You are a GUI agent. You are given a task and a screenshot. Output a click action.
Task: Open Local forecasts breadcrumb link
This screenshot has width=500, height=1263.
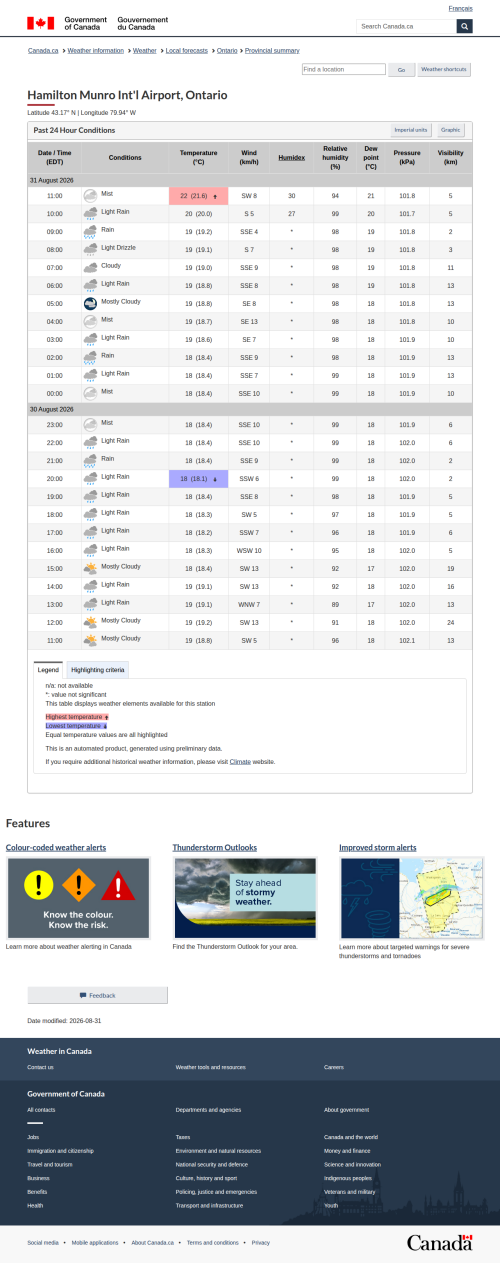tap(187, 50)
